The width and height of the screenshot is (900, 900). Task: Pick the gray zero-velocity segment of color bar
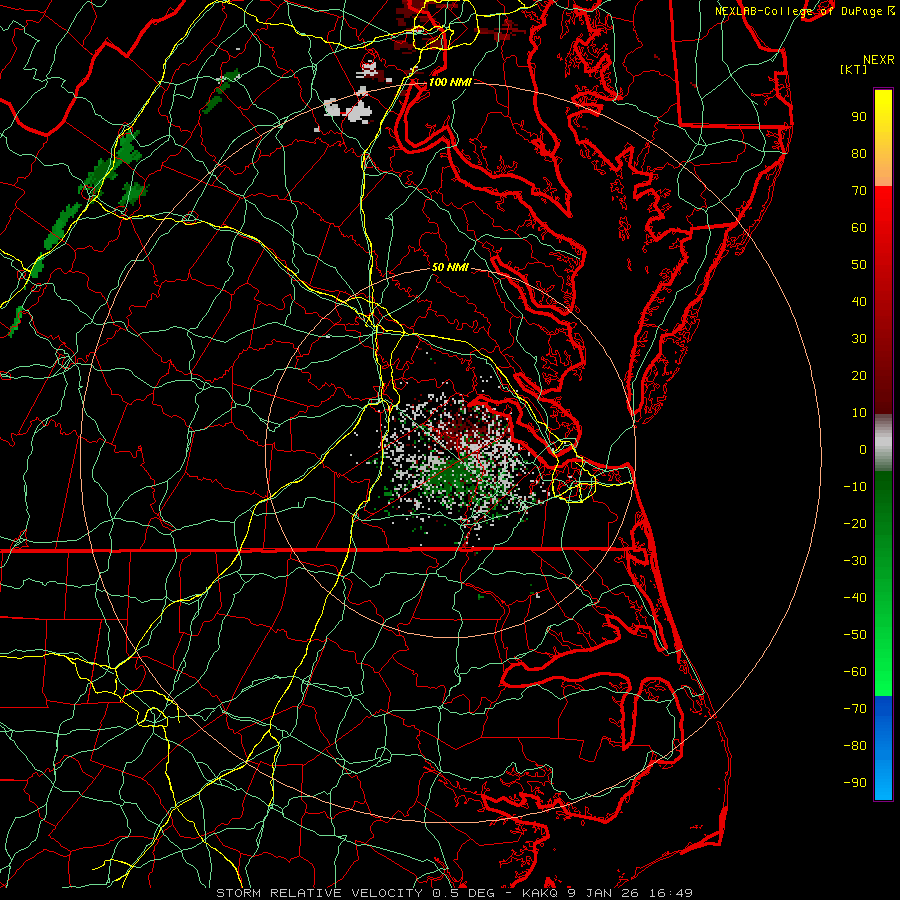coord(883,442)
